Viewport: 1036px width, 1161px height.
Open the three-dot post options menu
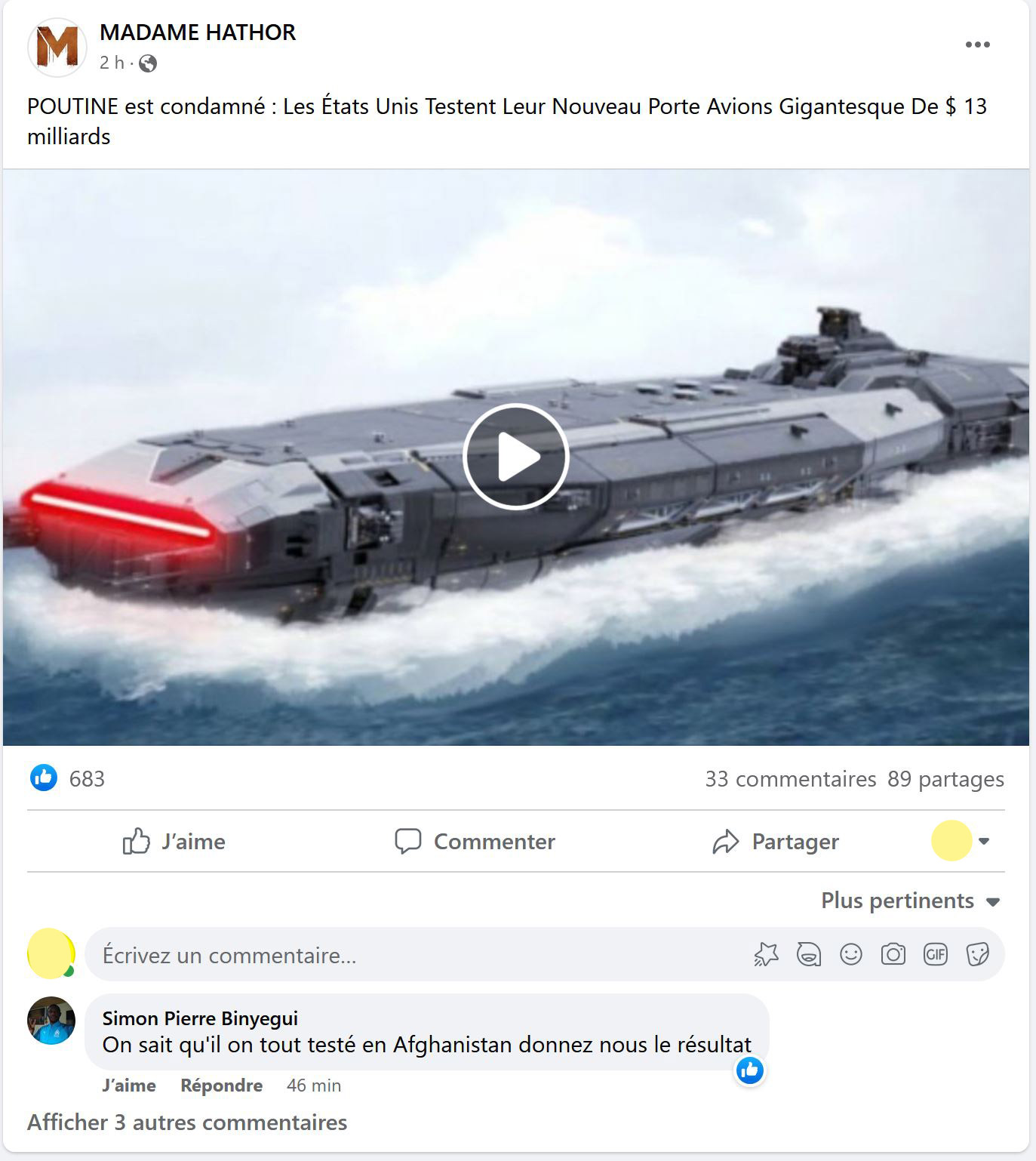977,45
